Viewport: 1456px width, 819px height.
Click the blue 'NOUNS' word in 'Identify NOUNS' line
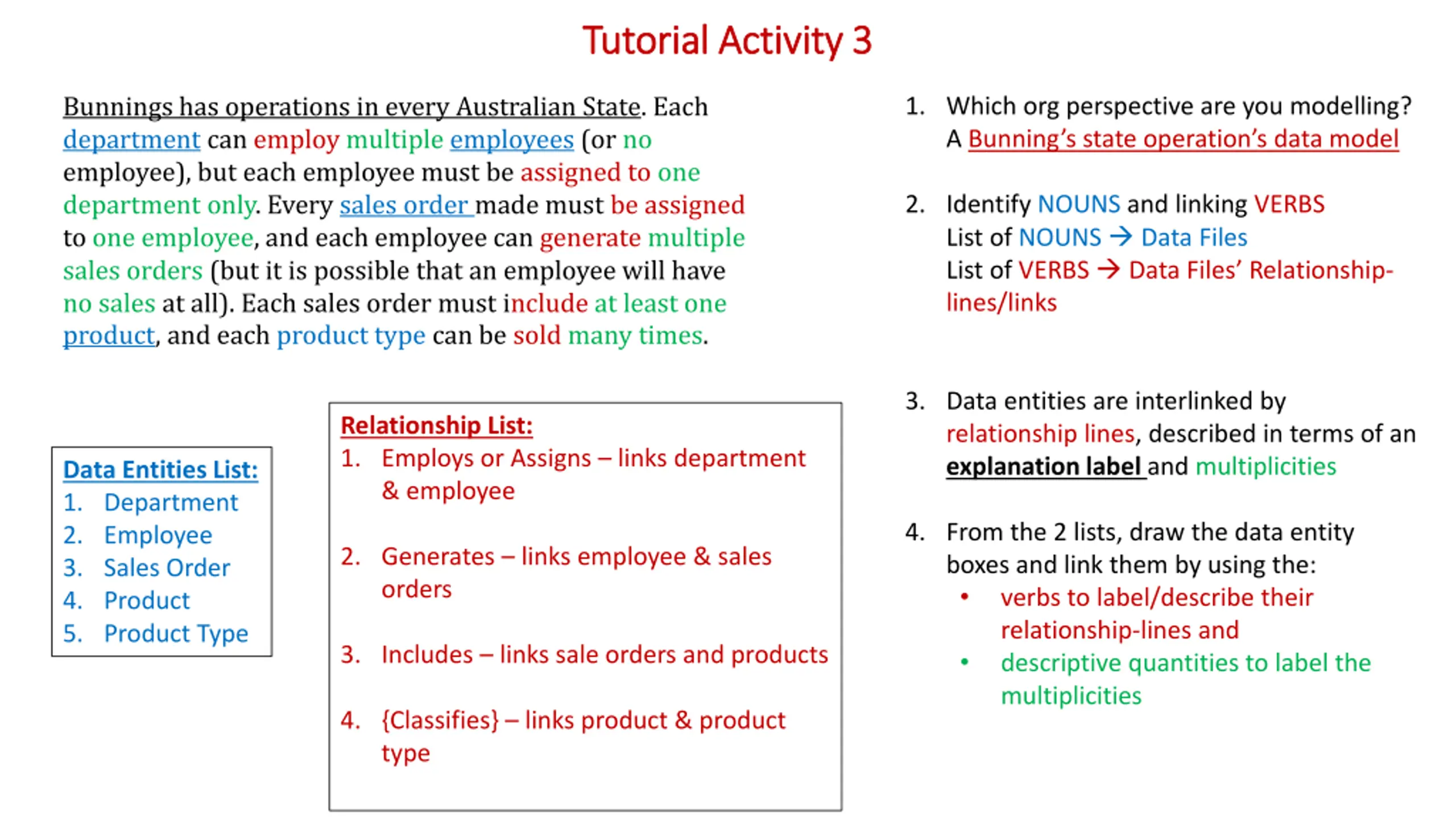(1078, 205)
